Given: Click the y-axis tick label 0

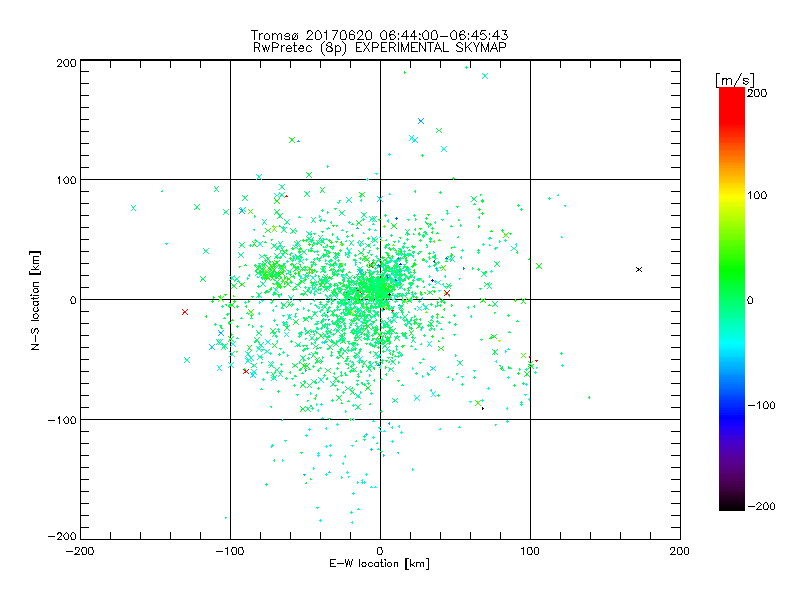Looking at the screenshot, I should [x=73, y=300].
